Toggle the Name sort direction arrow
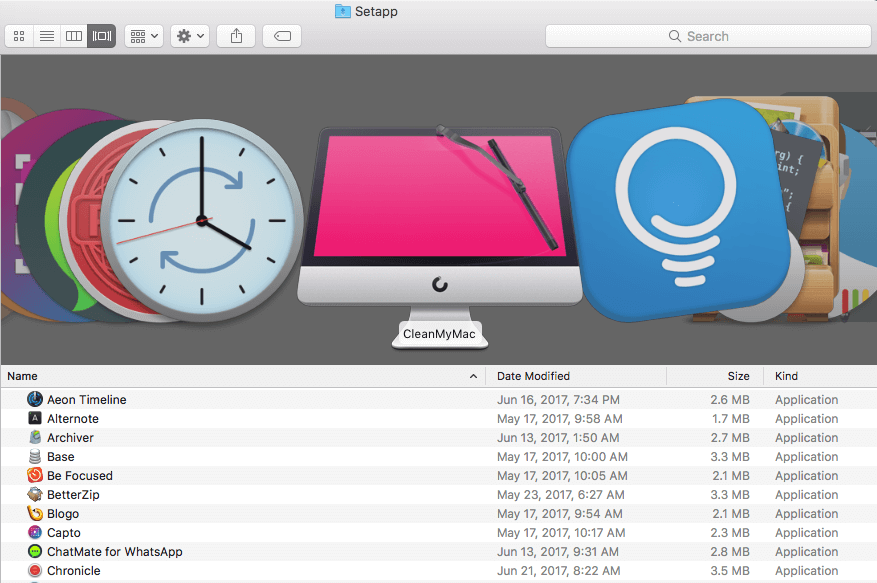The image size is (877, 583). click(473, 376)
